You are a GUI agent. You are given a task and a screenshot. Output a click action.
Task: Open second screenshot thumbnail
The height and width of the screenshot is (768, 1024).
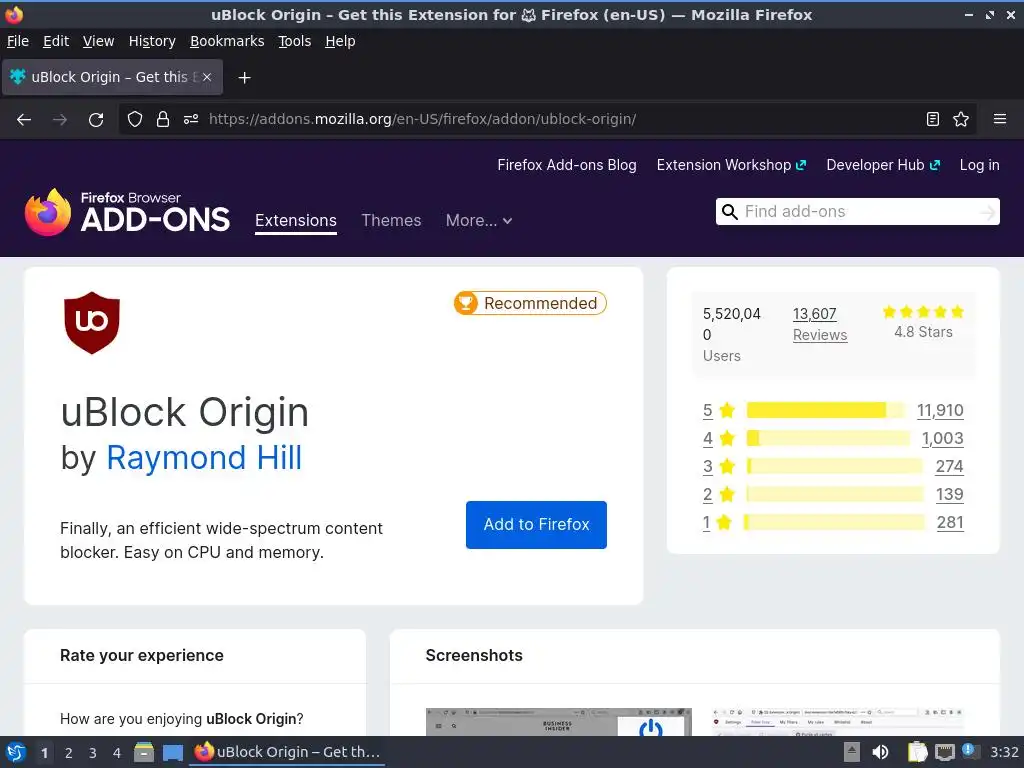(838, 722)
